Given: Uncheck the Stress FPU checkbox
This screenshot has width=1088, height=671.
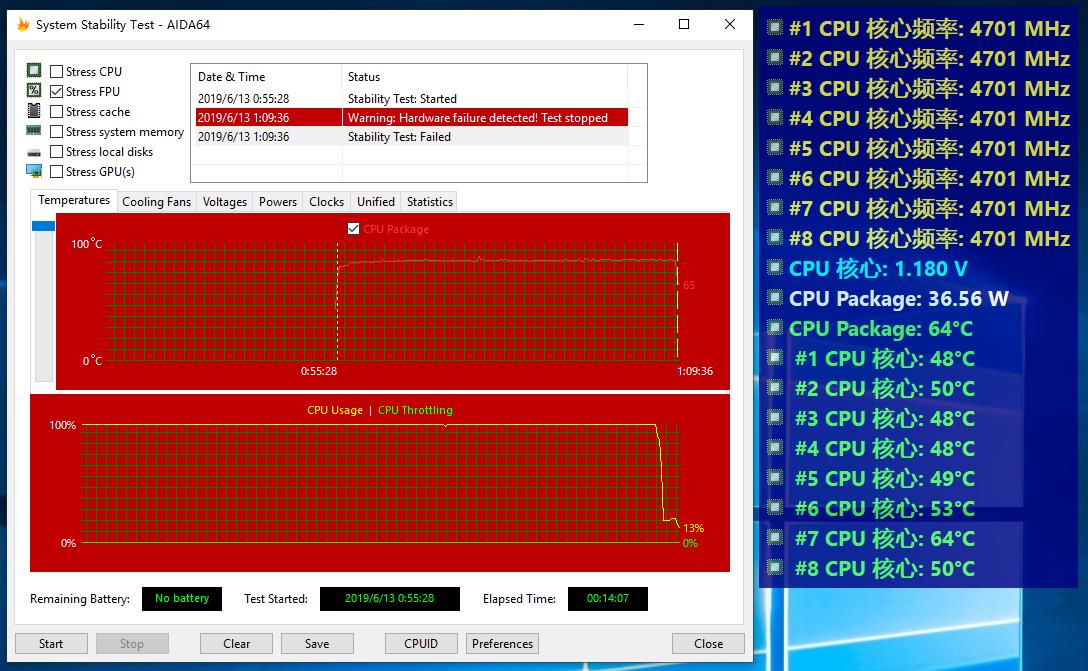Looking at the screenshot, I should point(57,91).
